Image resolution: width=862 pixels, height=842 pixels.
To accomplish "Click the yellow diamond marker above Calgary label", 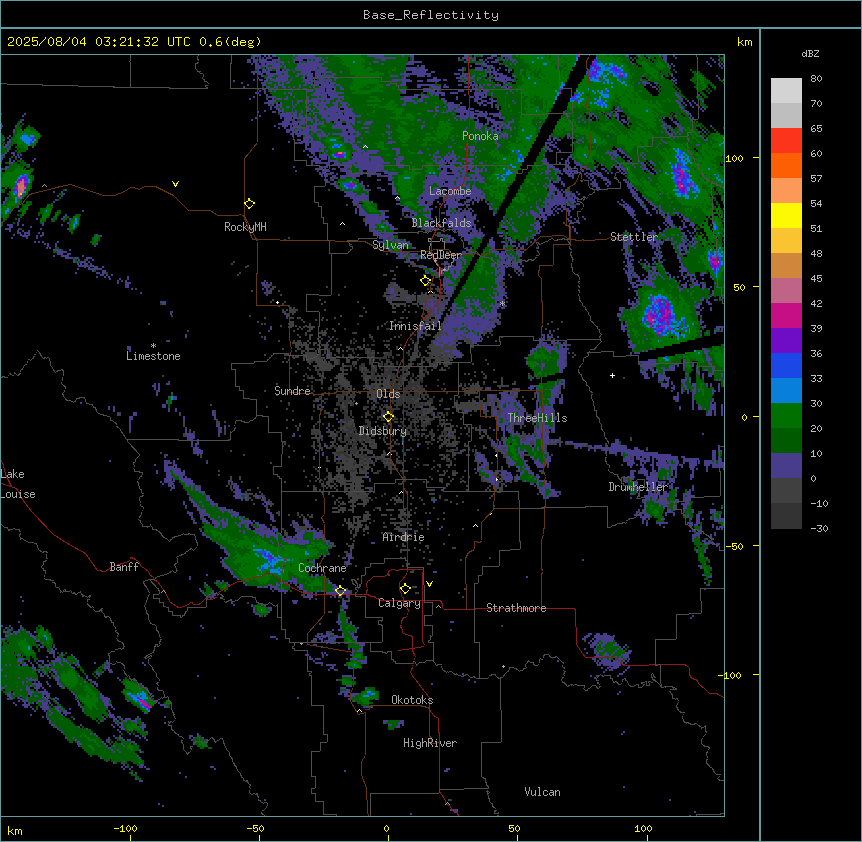I will click(x=405, y=589).
